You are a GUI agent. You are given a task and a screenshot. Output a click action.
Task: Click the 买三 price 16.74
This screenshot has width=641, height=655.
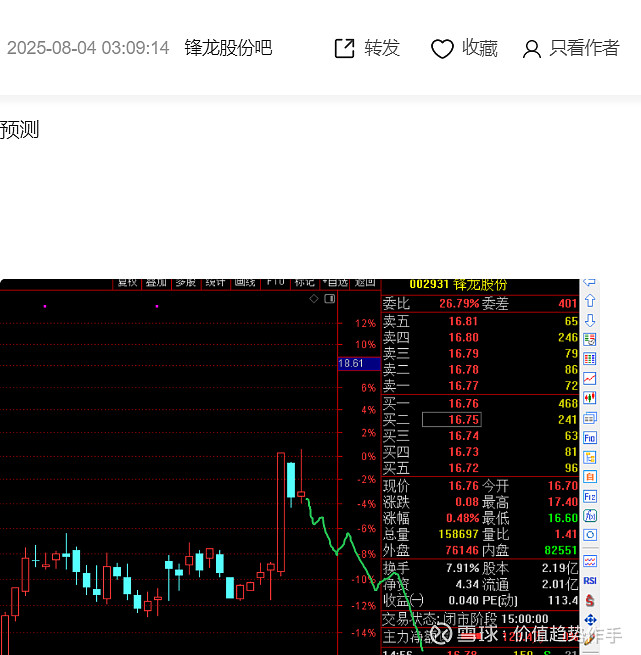(463, 436)
